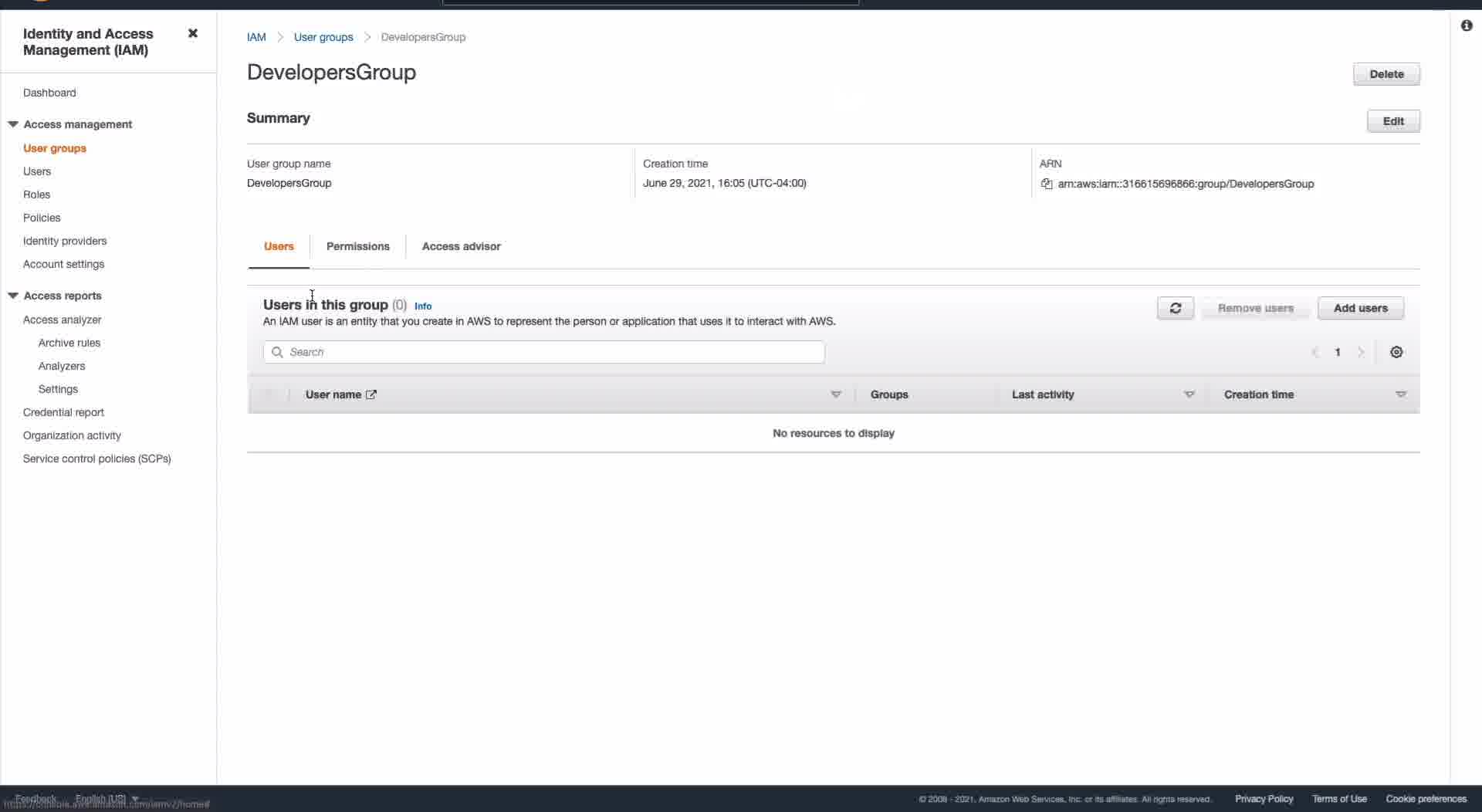Close the IAM navigation panel
This screenshot has height=812, width=1482.
coord(193,33)
